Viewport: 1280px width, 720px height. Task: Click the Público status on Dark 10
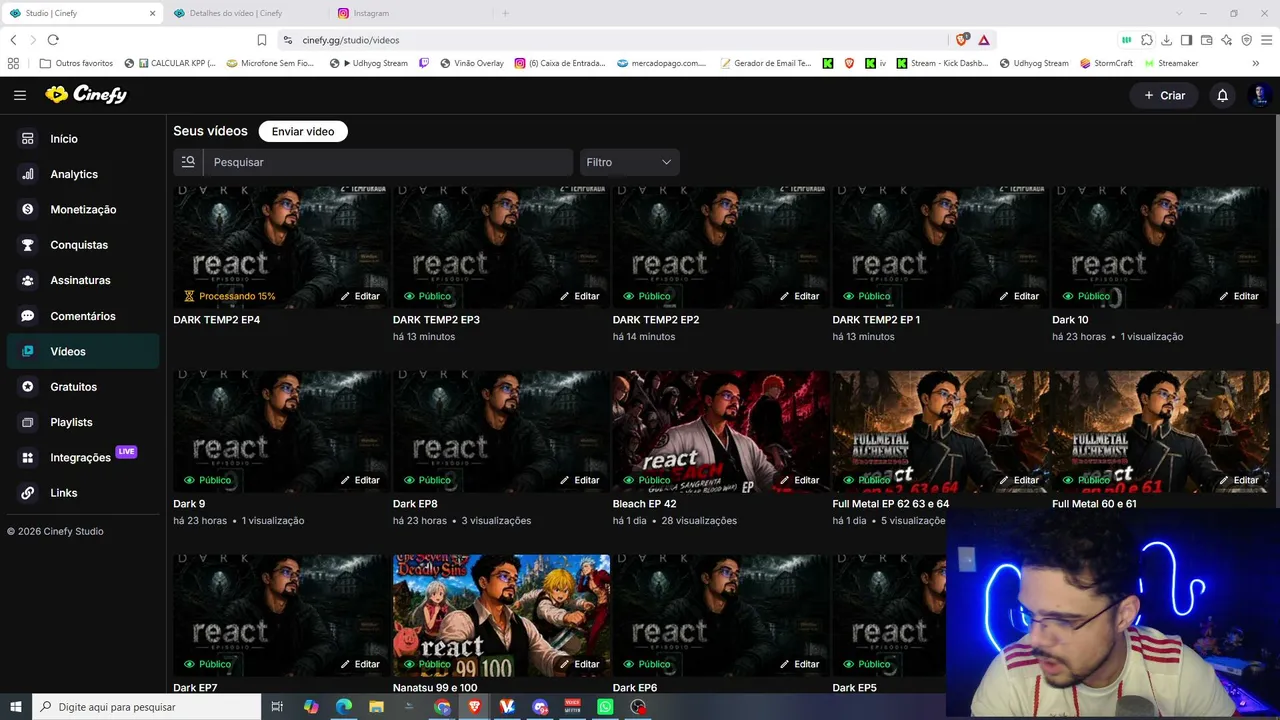[x=1086, y=296]
